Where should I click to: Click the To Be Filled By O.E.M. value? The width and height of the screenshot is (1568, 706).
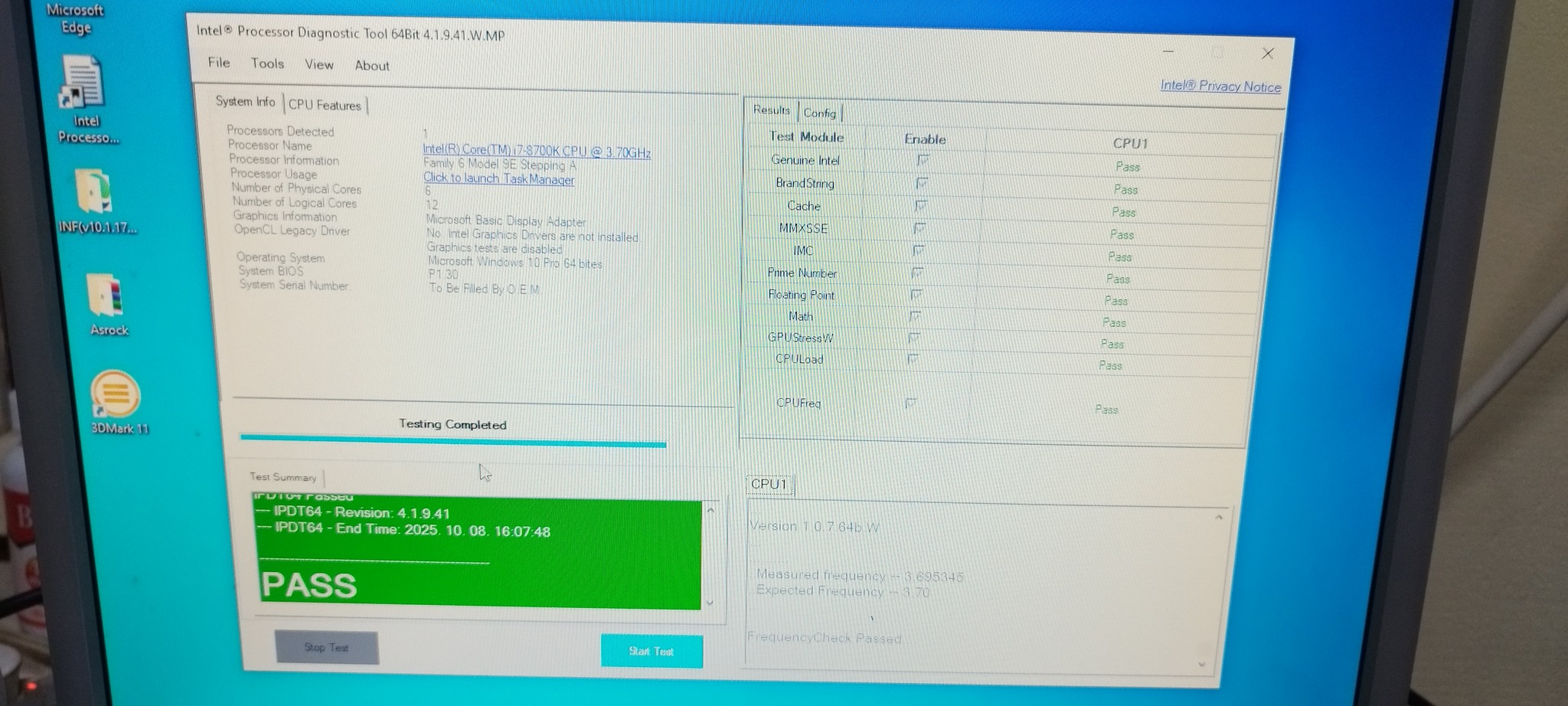pos(485,289)
